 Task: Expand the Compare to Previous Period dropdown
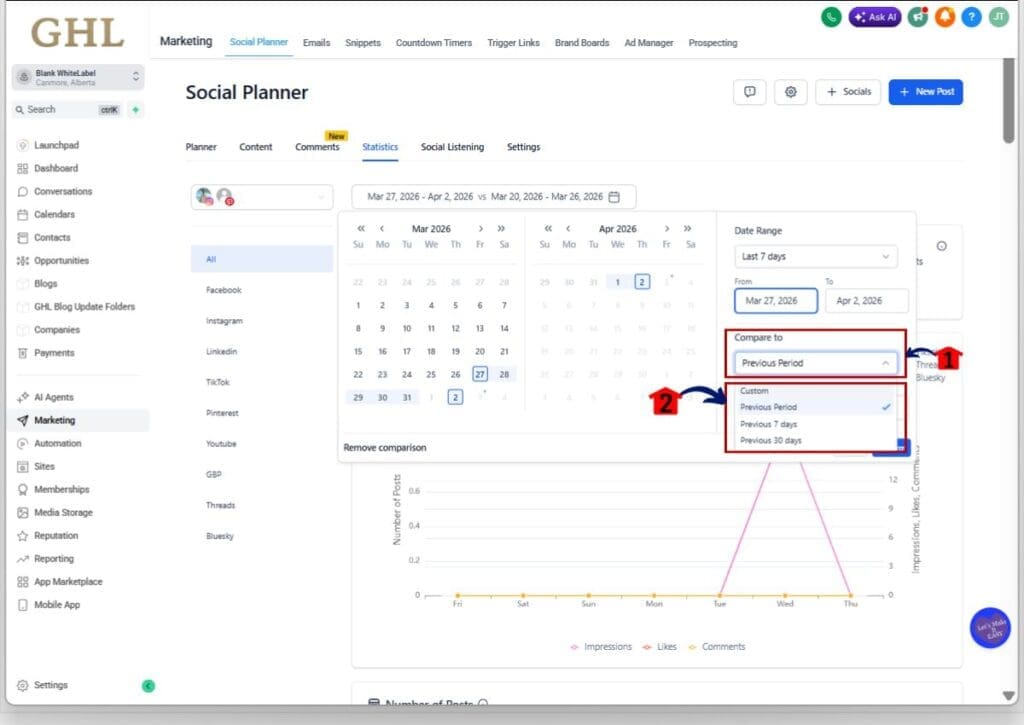[815, 363]
